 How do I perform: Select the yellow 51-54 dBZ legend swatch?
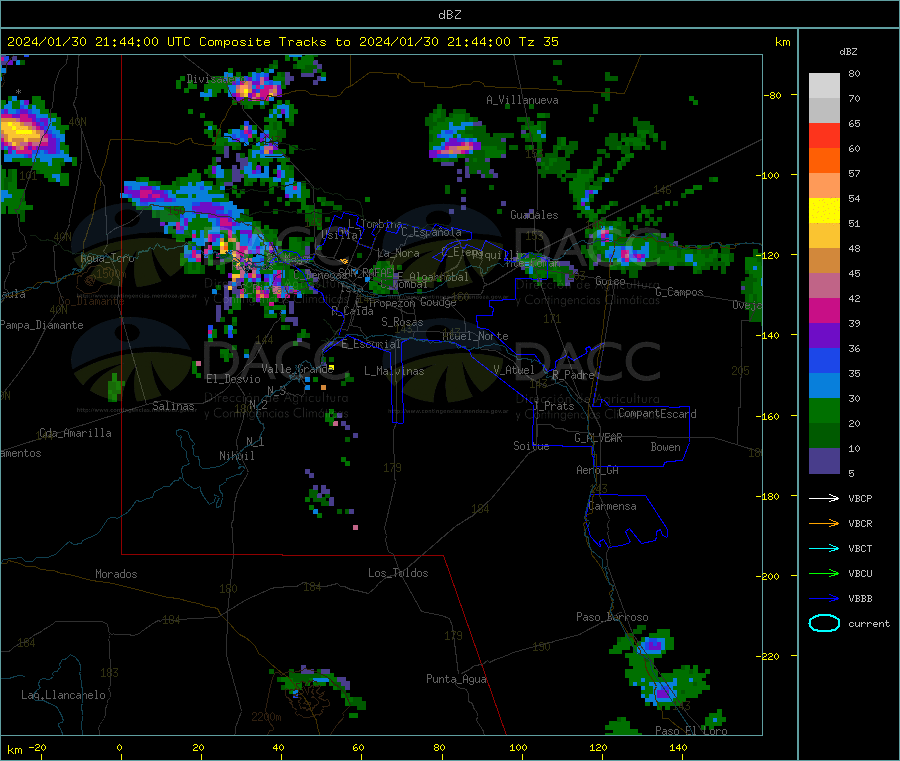[824, 211]
